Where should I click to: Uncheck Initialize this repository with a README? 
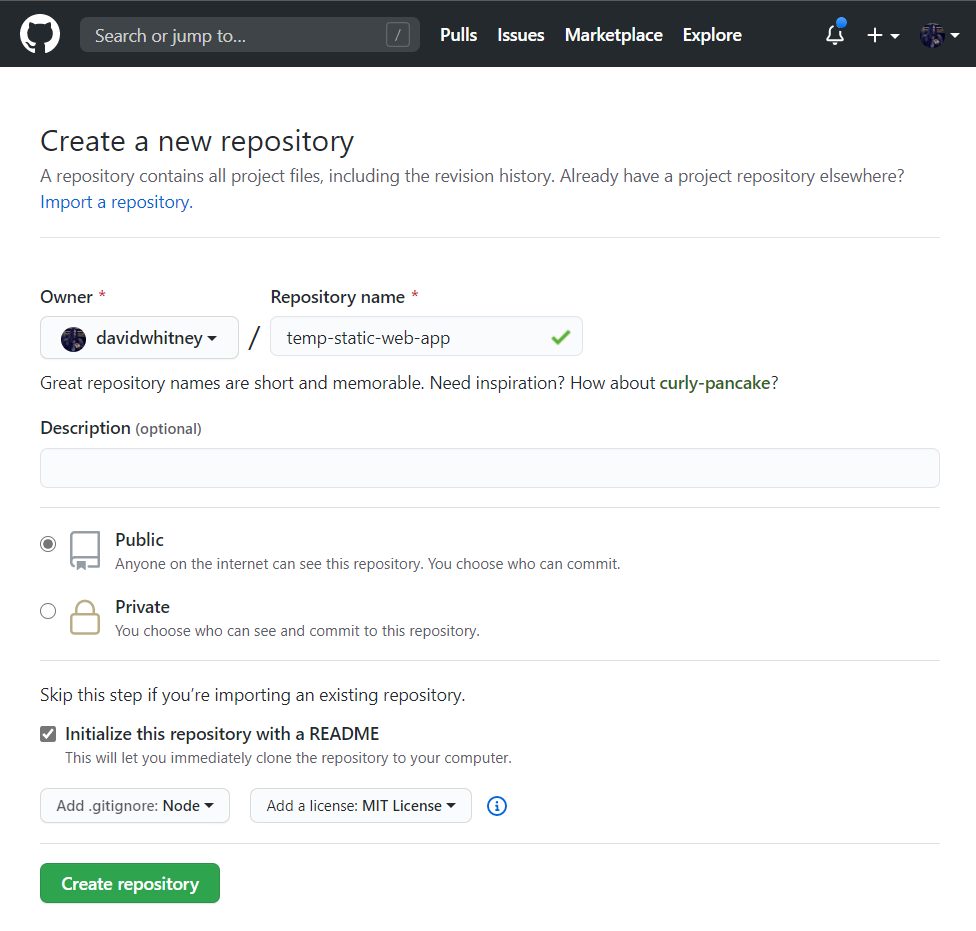tap(48, 734)
